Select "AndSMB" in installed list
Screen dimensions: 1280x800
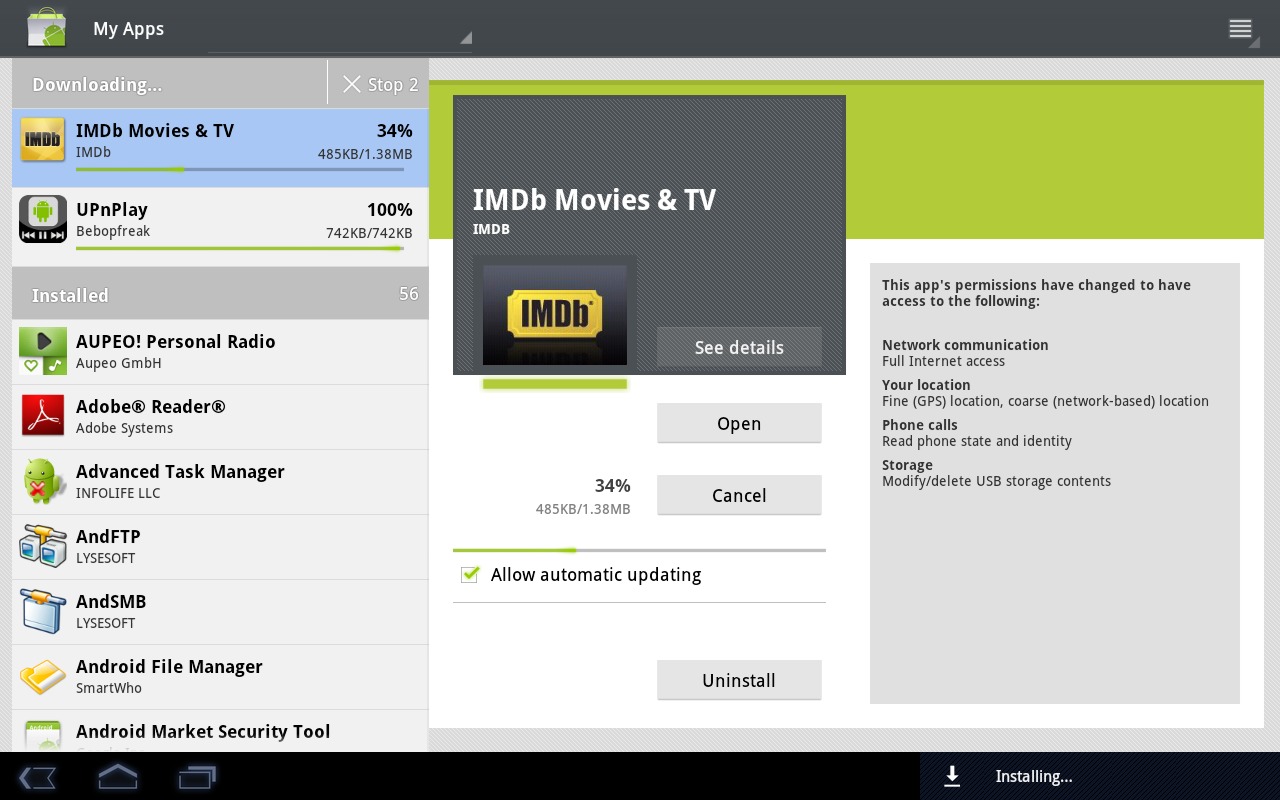(x=111, y=601)
